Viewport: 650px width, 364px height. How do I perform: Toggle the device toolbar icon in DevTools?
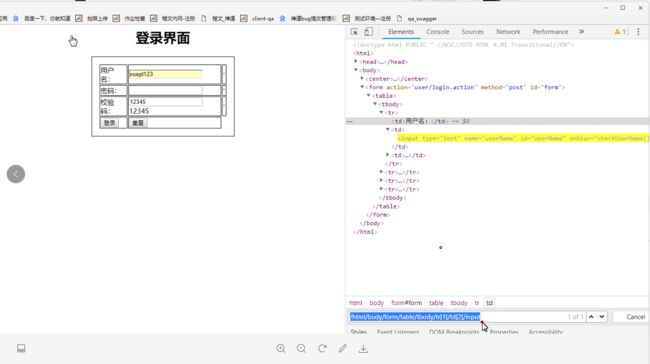[368, 32]
